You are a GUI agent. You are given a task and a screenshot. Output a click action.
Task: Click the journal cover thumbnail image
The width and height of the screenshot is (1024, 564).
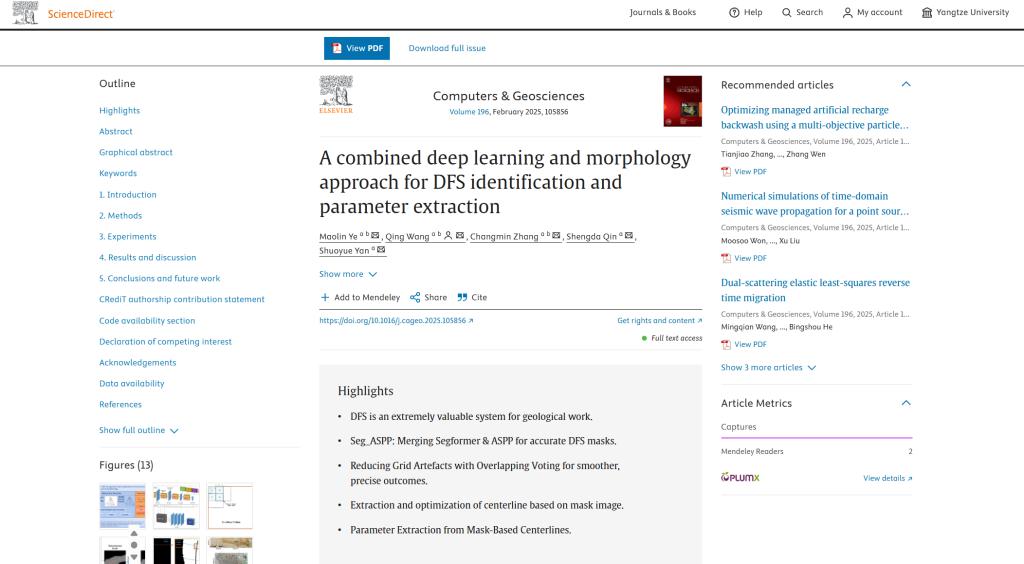(x=682, y=101)
